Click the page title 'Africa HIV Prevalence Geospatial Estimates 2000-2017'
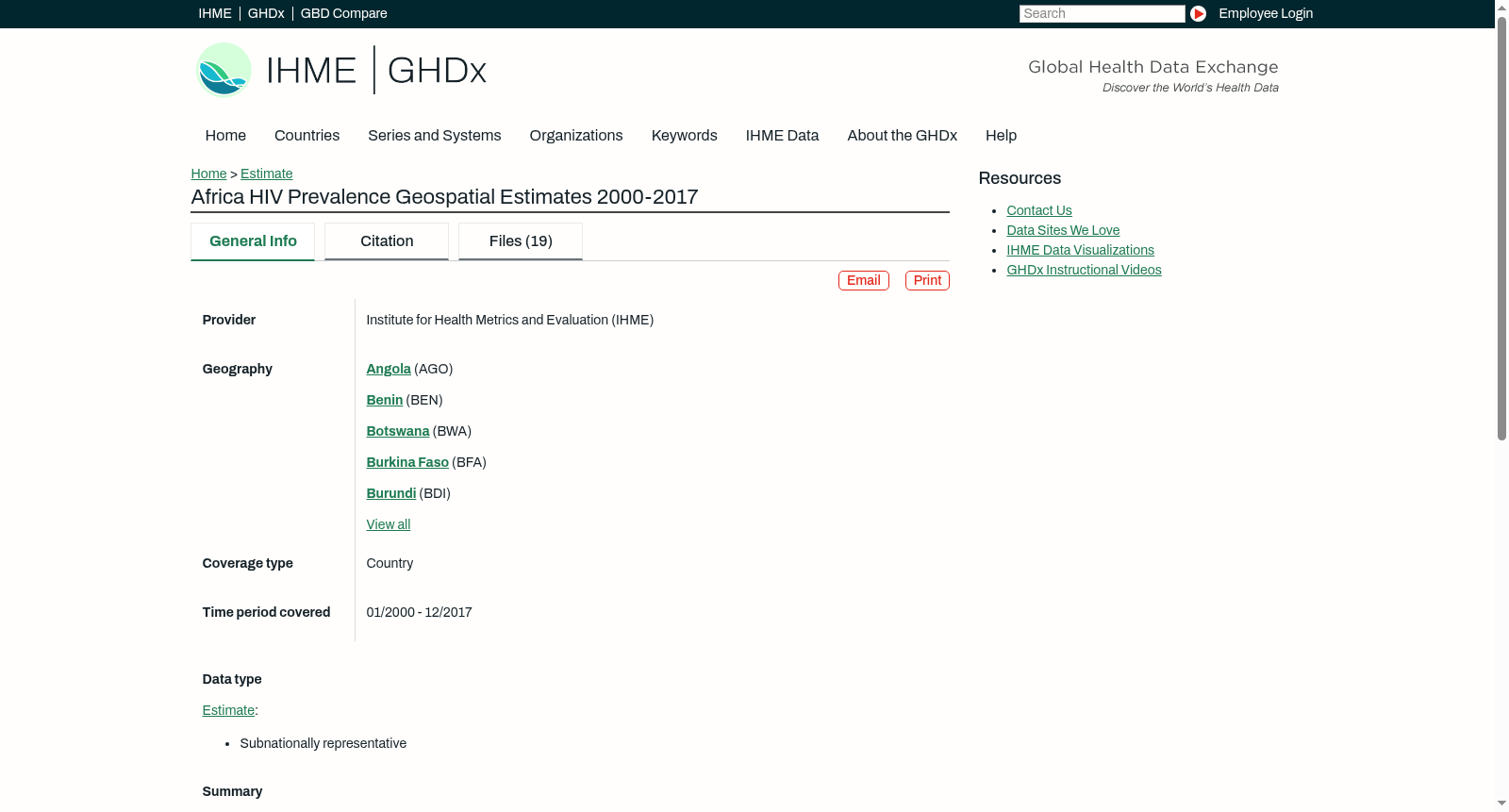This screenshot has width=1509, height=812. click(x=445, y=197)
